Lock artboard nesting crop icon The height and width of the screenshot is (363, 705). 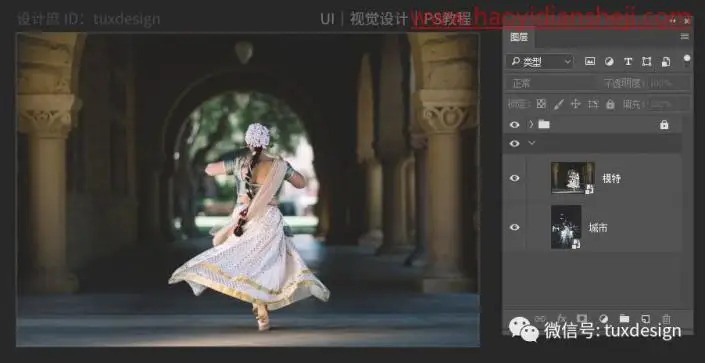pos(593,104)
